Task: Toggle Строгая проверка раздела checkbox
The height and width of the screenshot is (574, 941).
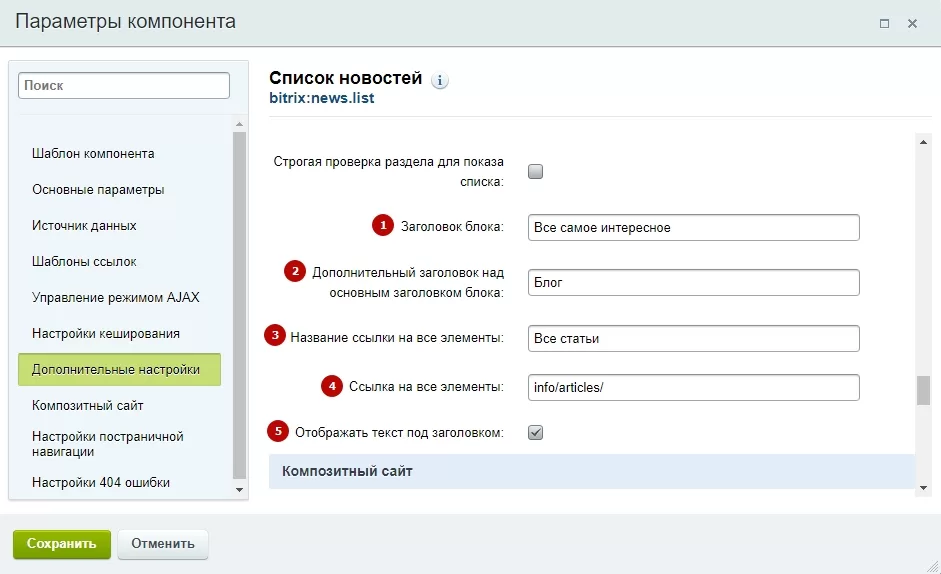Action: point(535,172)
